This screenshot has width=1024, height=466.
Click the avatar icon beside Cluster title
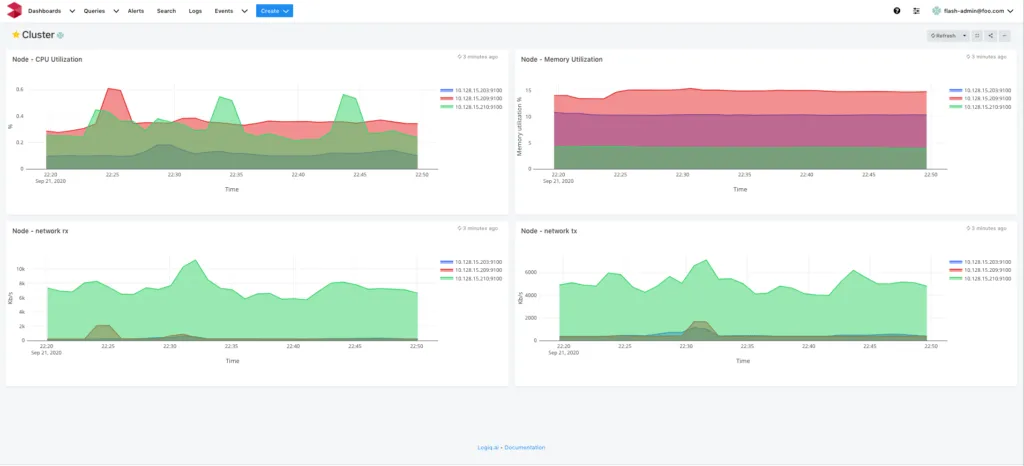tap(61, 35)
